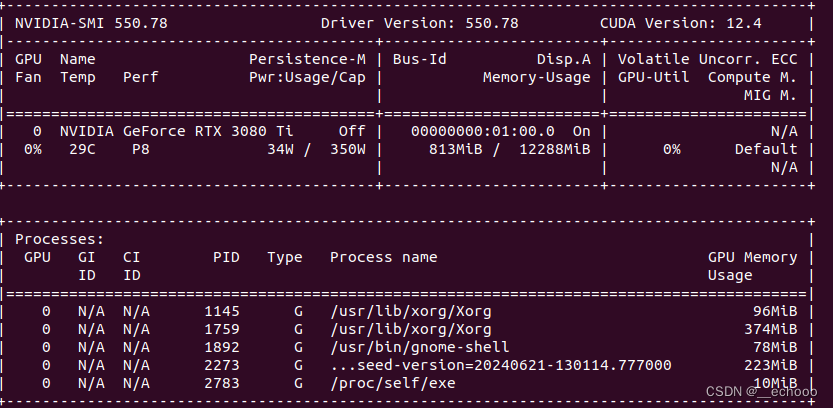Click the 29C temperature reading

tap(82, 149)
